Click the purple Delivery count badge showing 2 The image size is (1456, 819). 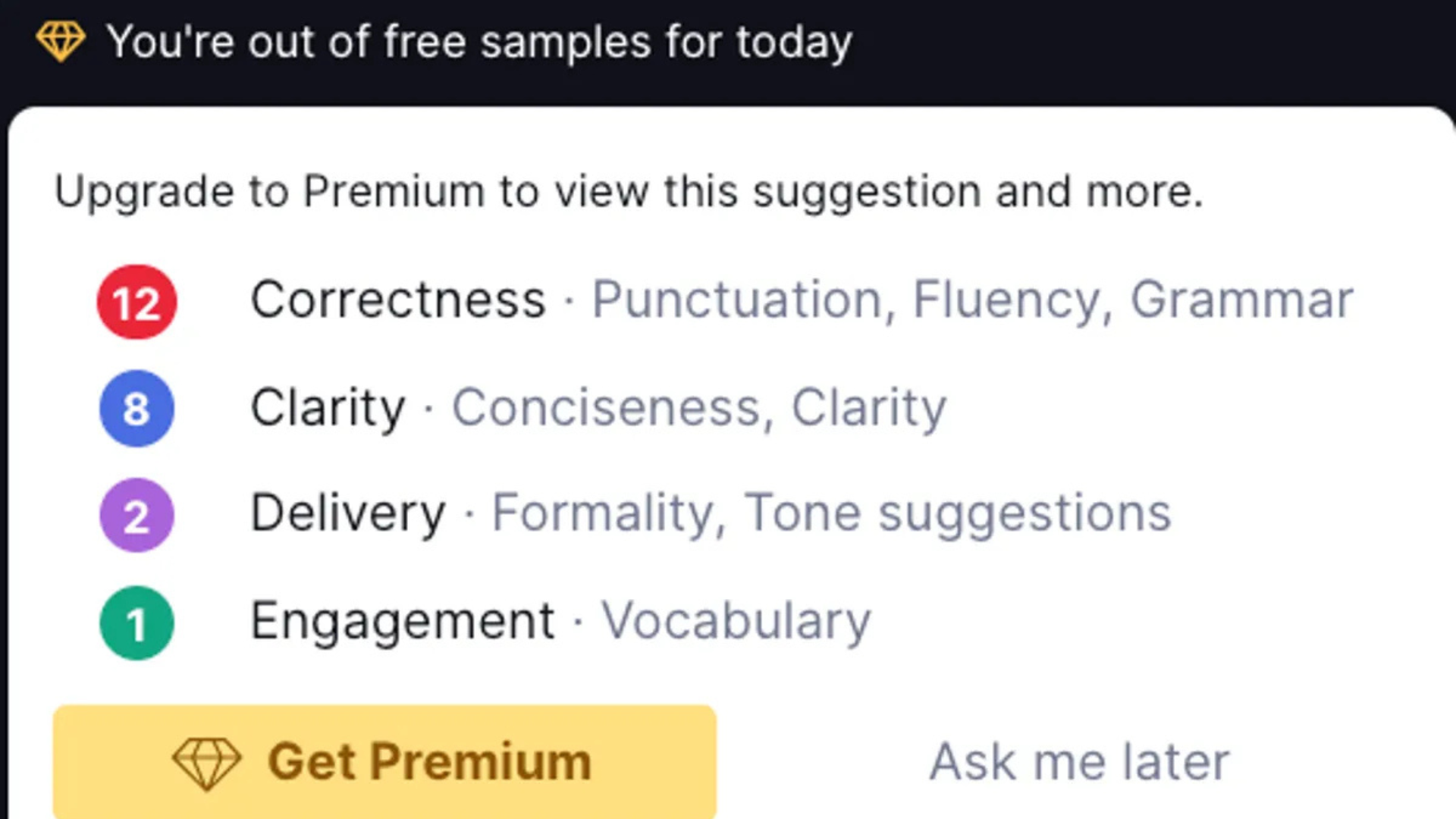pyautogui.click(x=136, y=514)
